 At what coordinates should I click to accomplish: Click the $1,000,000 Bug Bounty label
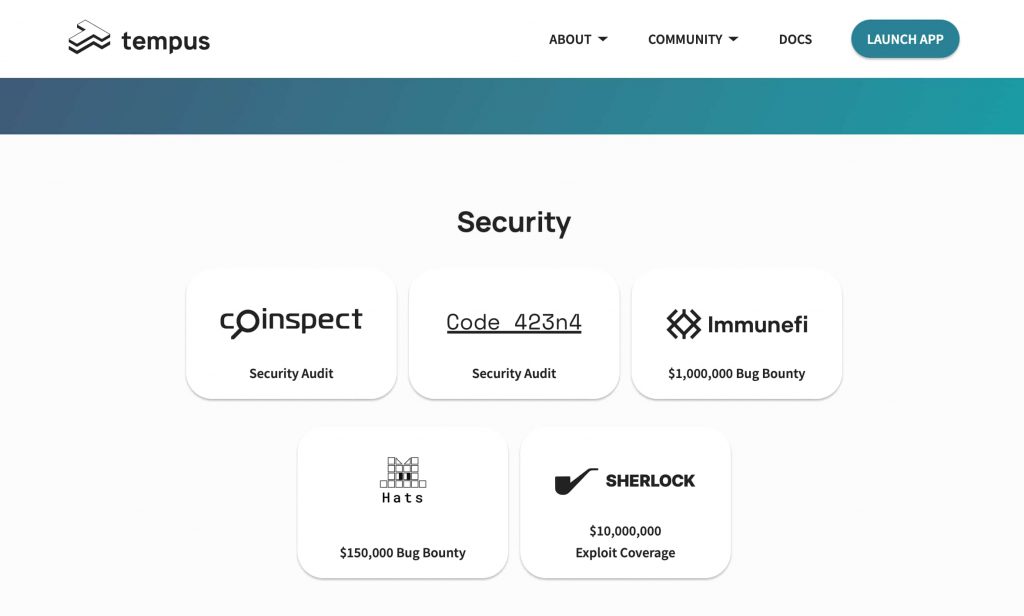pyautogui.click(x=736, y=373)
